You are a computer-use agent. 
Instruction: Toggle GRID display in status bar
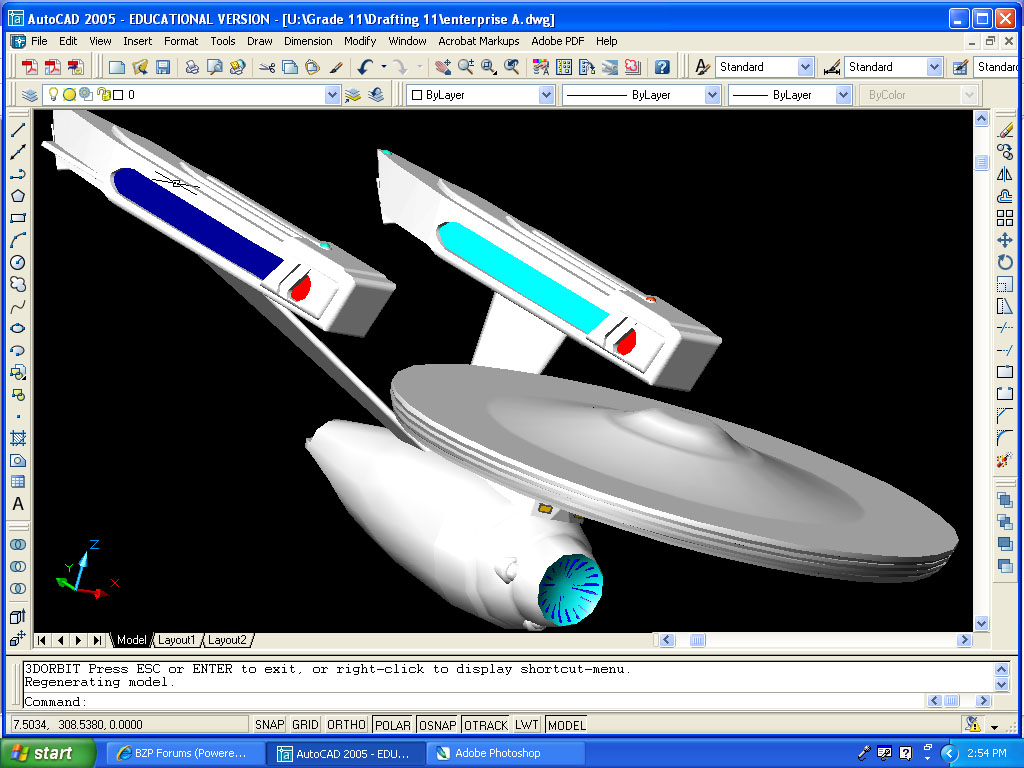(305, 725)
